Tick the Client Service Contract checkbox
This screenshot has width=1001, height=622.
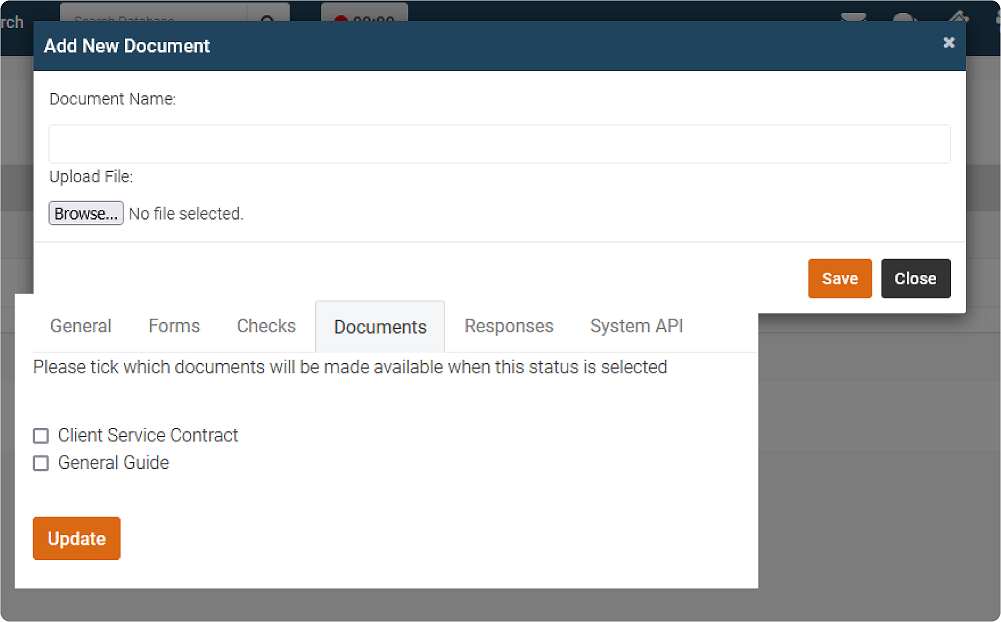(41, 435)
